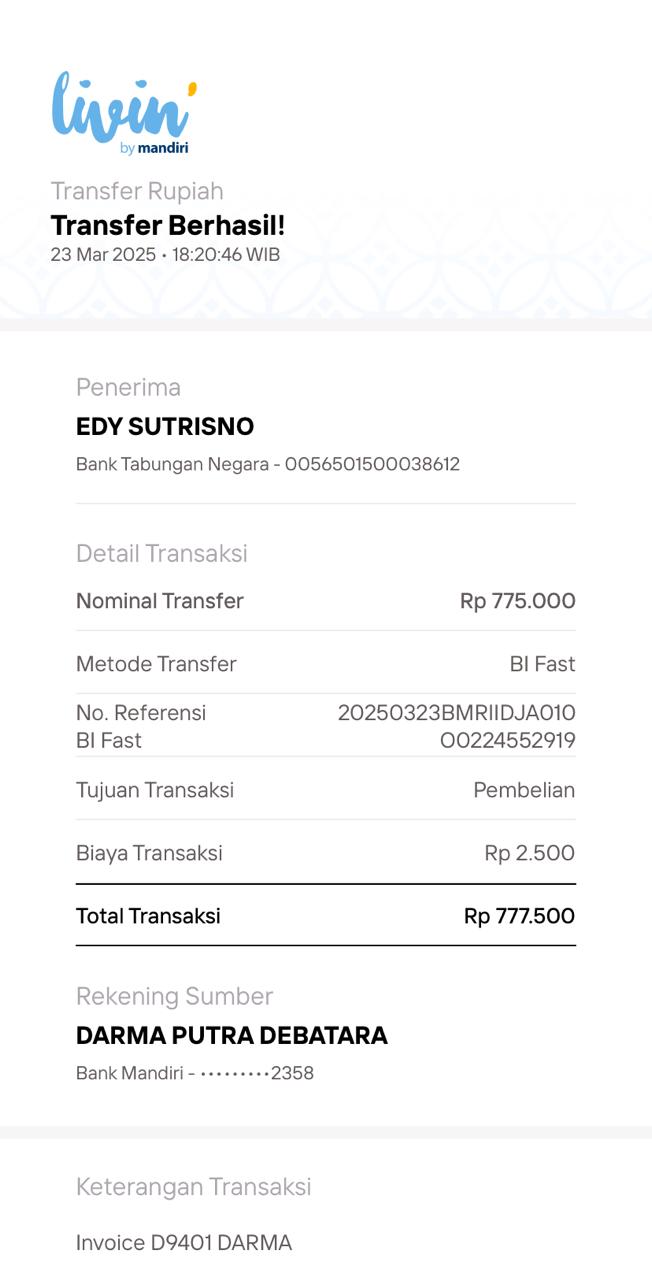This screenshot has width=652, height=1280.
Task: Select the masked Bank Mandiri account number
Action: coord(257,1073)
